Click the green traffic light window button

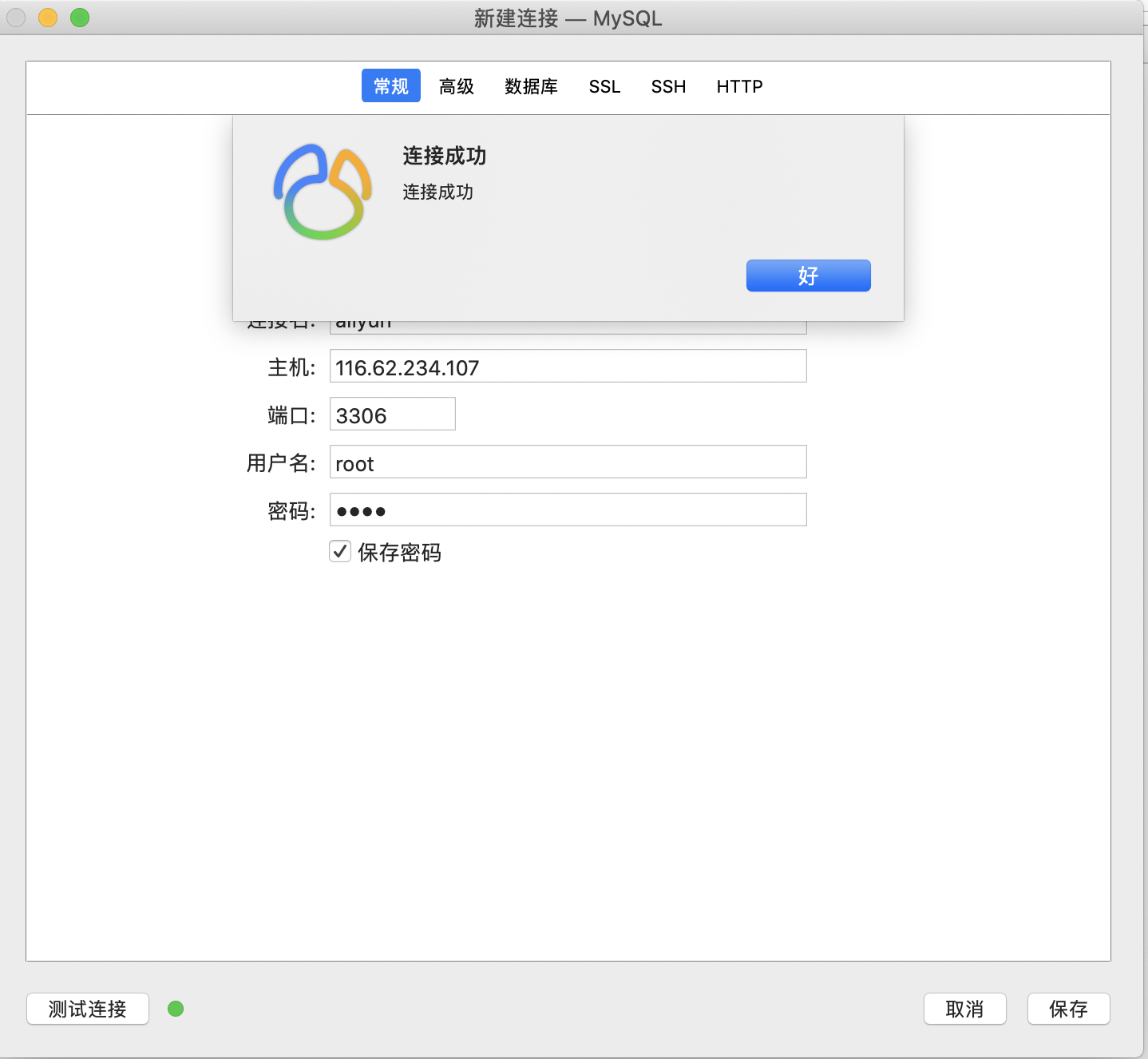pyautogui.click(x=79, y=18)
